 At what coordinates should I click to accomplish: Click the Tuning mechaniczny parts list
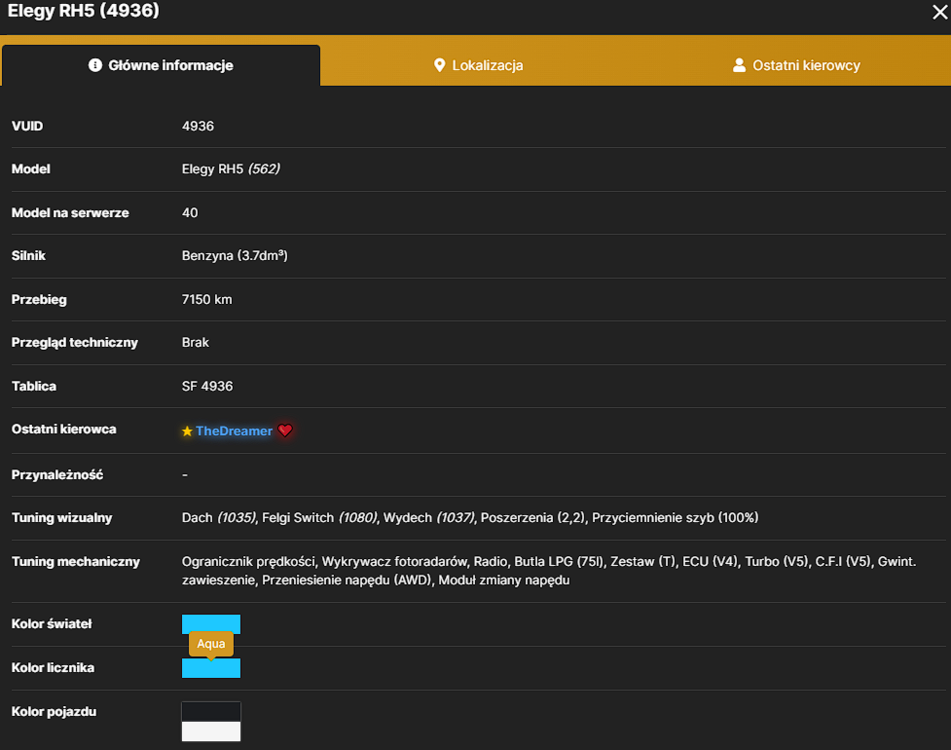click(x=549, y=571)
